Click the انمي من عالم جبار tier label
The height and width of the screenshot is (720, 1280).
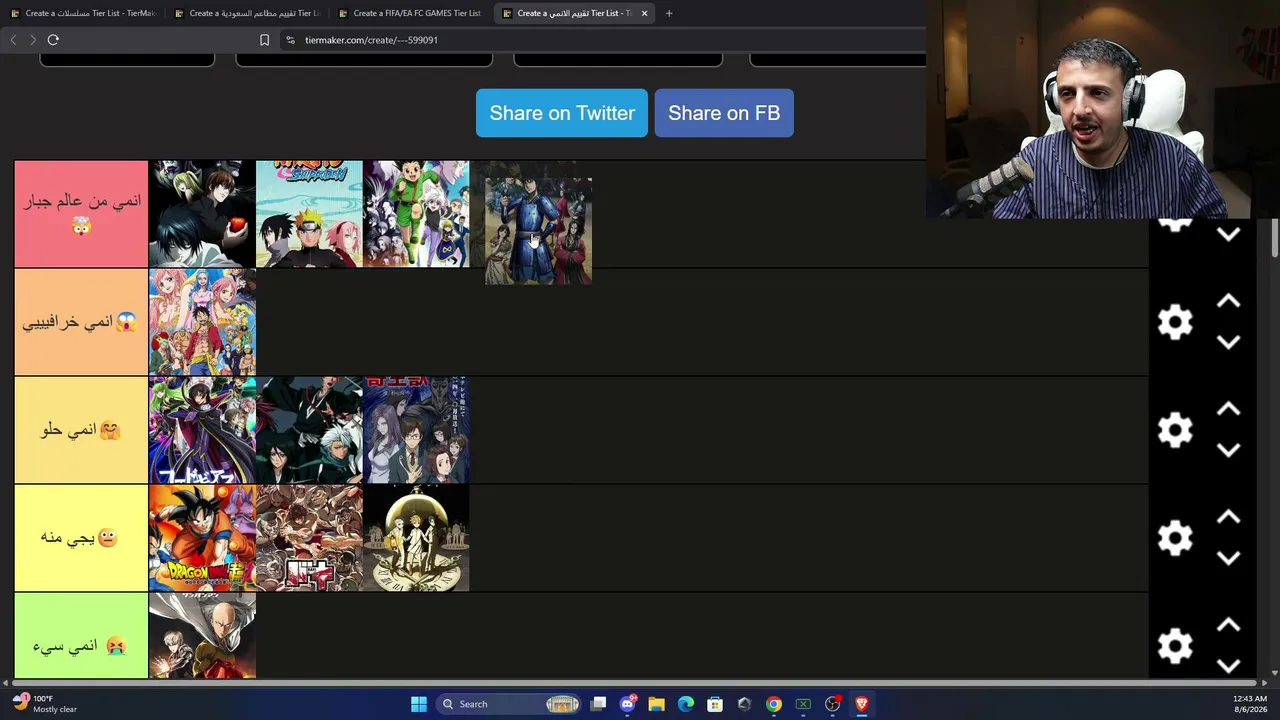(x=81, y=214)
